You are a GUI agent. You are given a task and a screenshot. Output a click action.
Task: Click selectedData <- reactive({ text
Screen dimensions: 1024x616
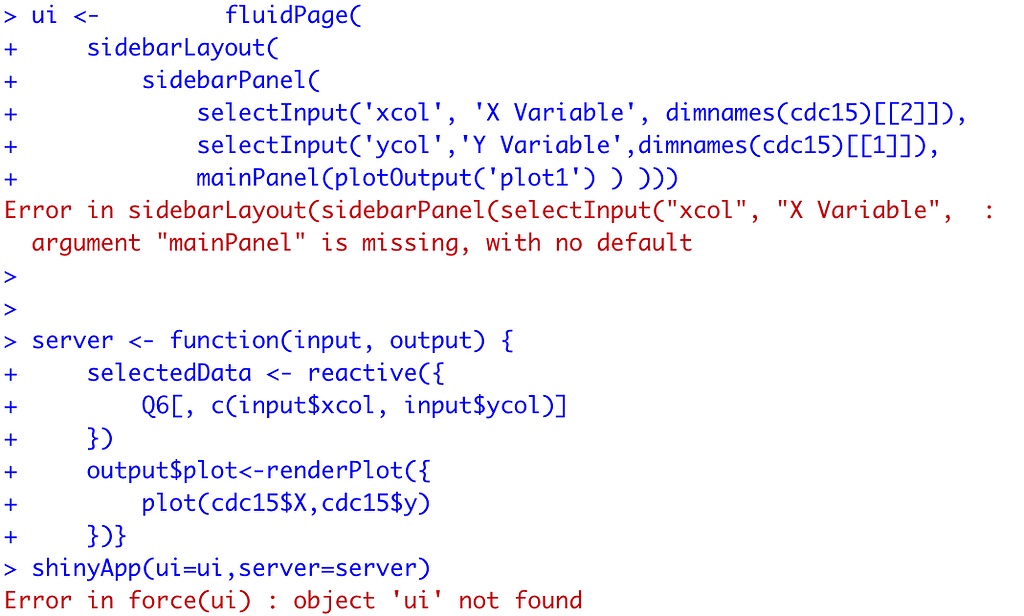point(266,374)
